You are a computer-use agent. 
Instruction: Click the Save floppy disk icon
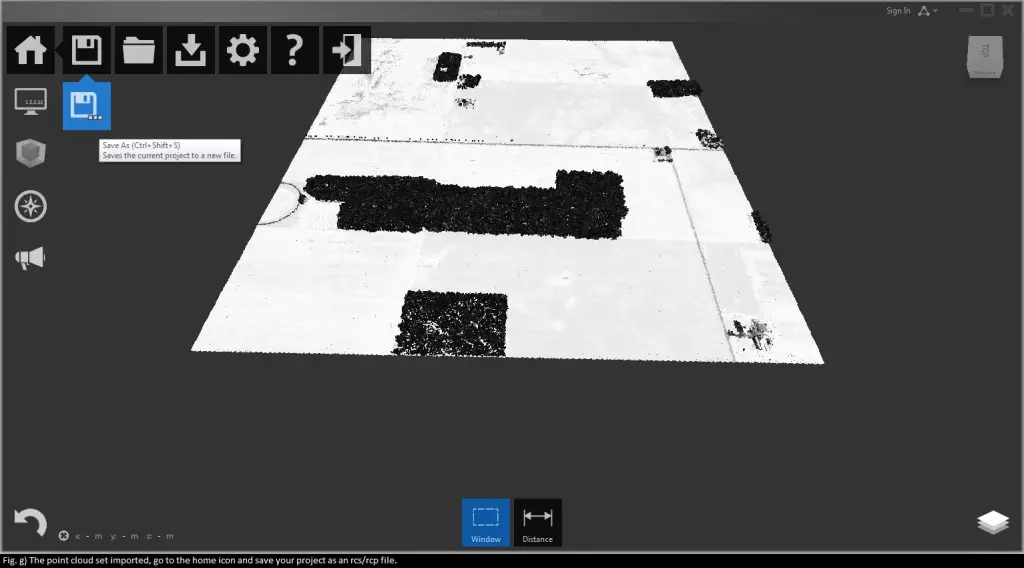87,51
